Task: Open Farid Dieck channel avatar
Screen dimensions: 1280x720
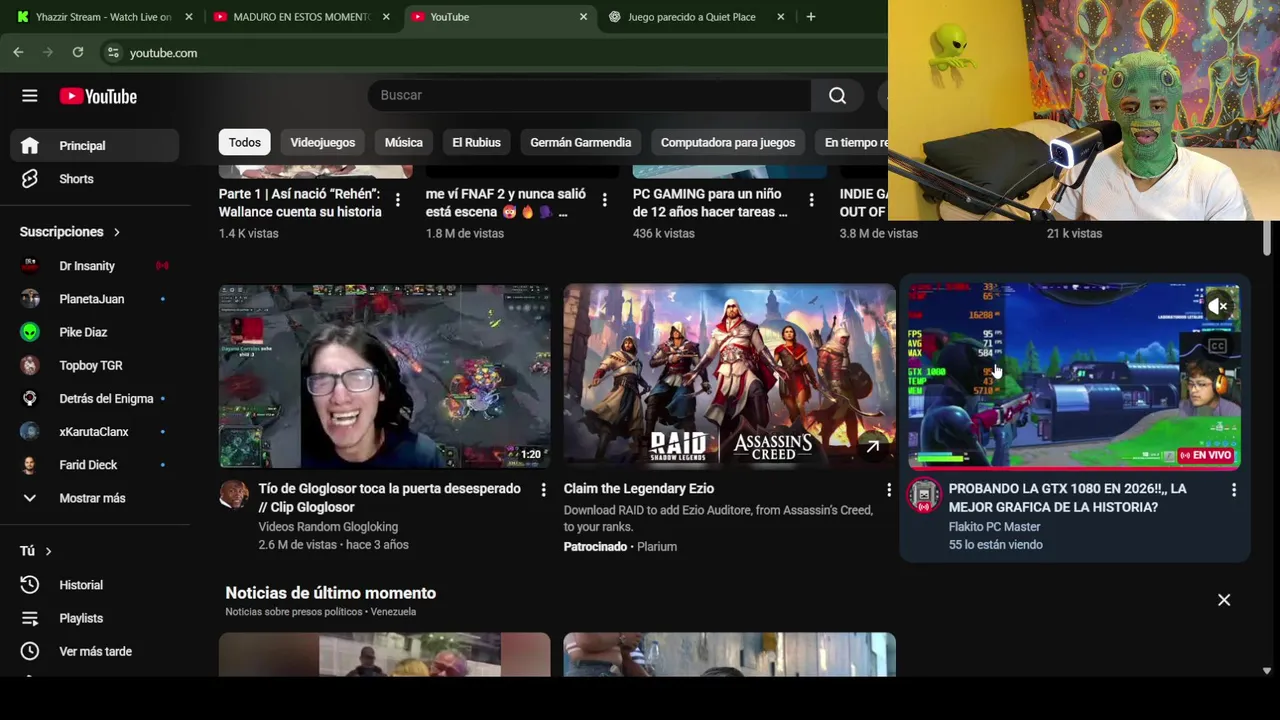Action: 30,465
